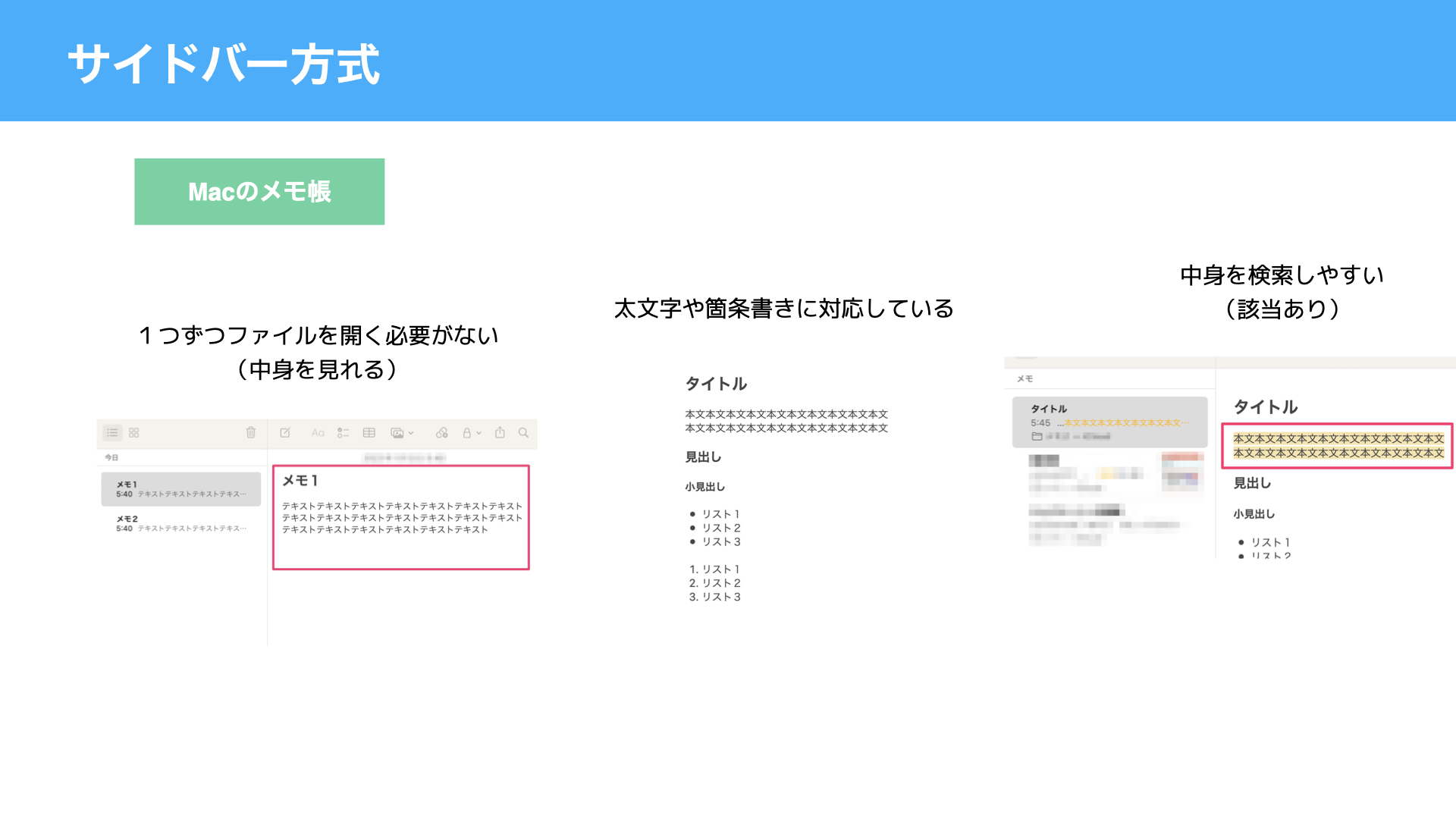This screenshot has height=819, width=1456.
Task: Click the share export icon
Action: (x=500, y=433)
